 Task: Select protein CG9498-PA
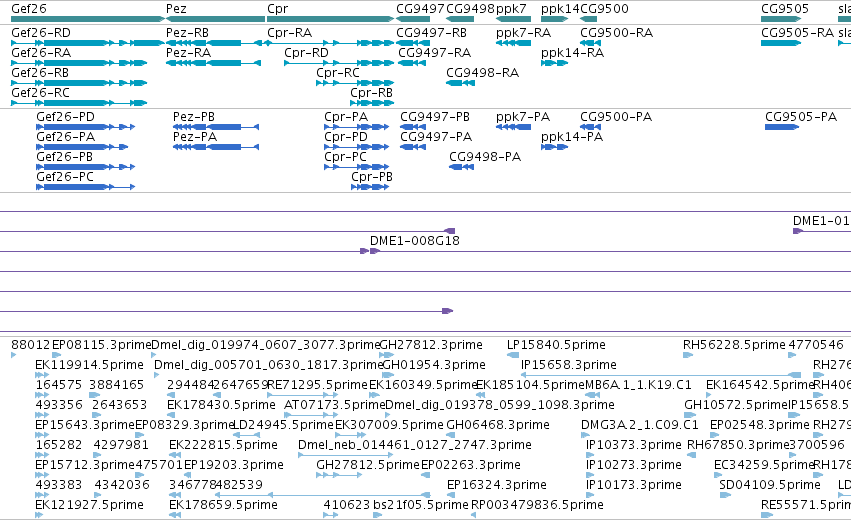461,167
